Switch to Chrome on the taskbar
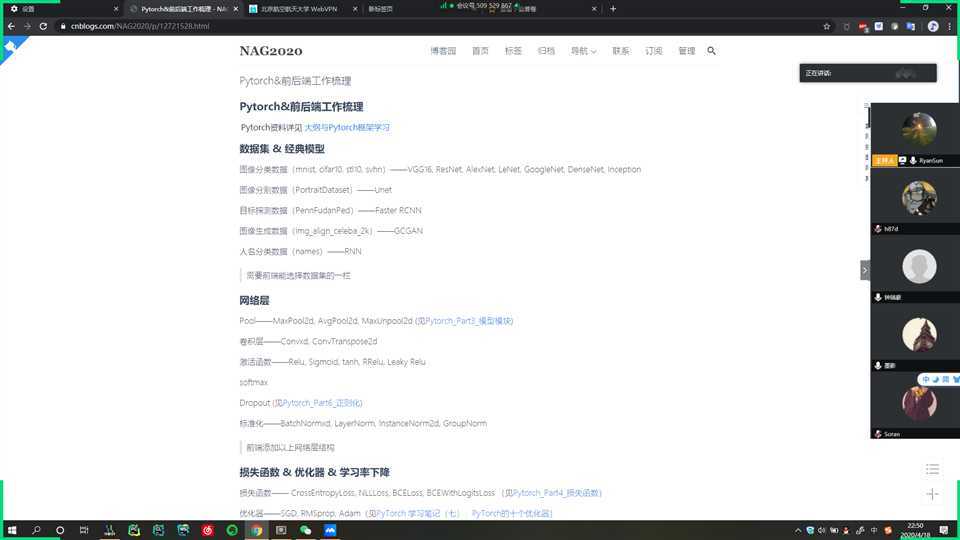The image size is (960, 540). (257, 530)
